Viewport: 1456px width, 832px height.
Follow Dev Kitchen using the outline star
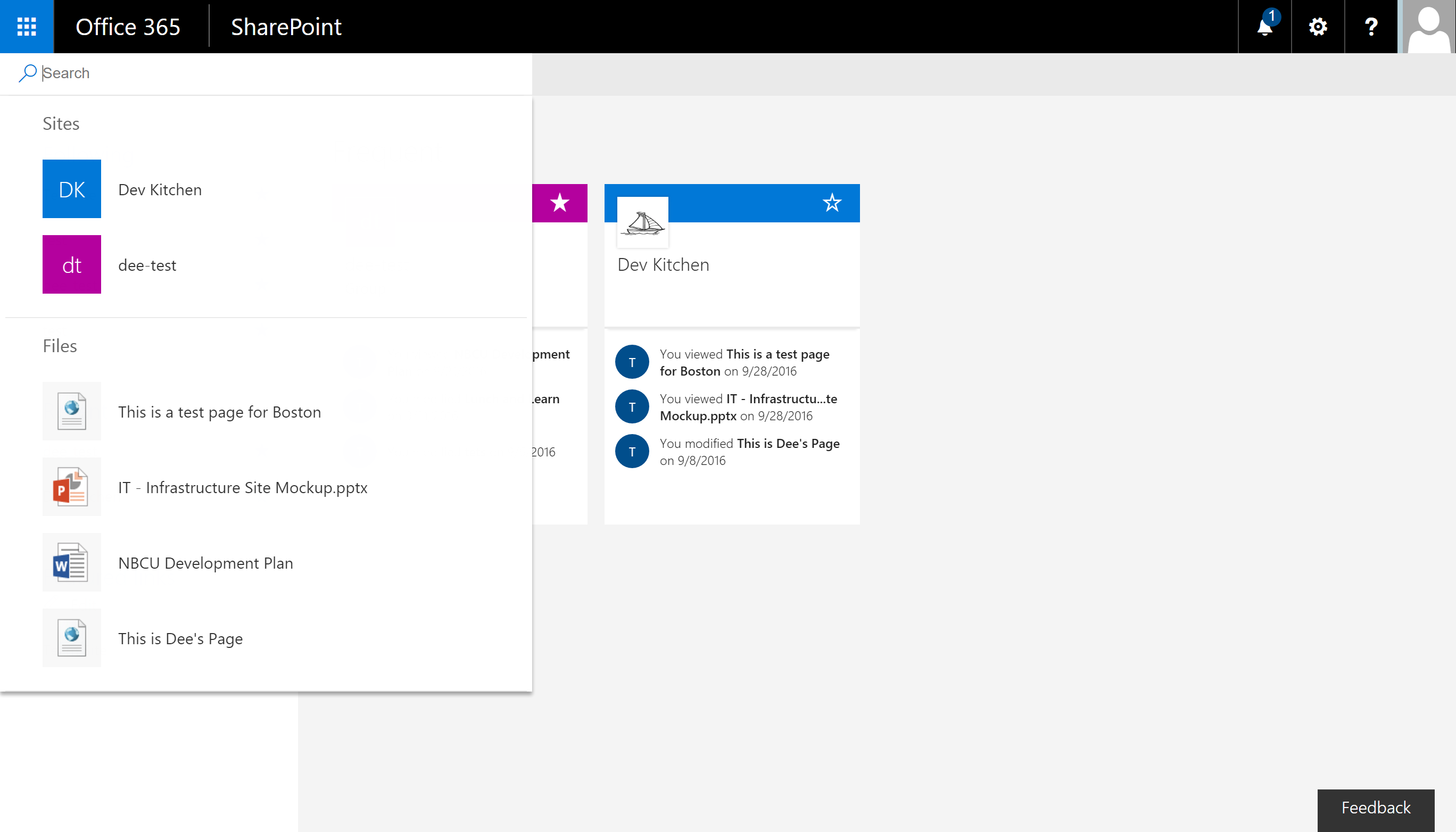click(832, 203)
